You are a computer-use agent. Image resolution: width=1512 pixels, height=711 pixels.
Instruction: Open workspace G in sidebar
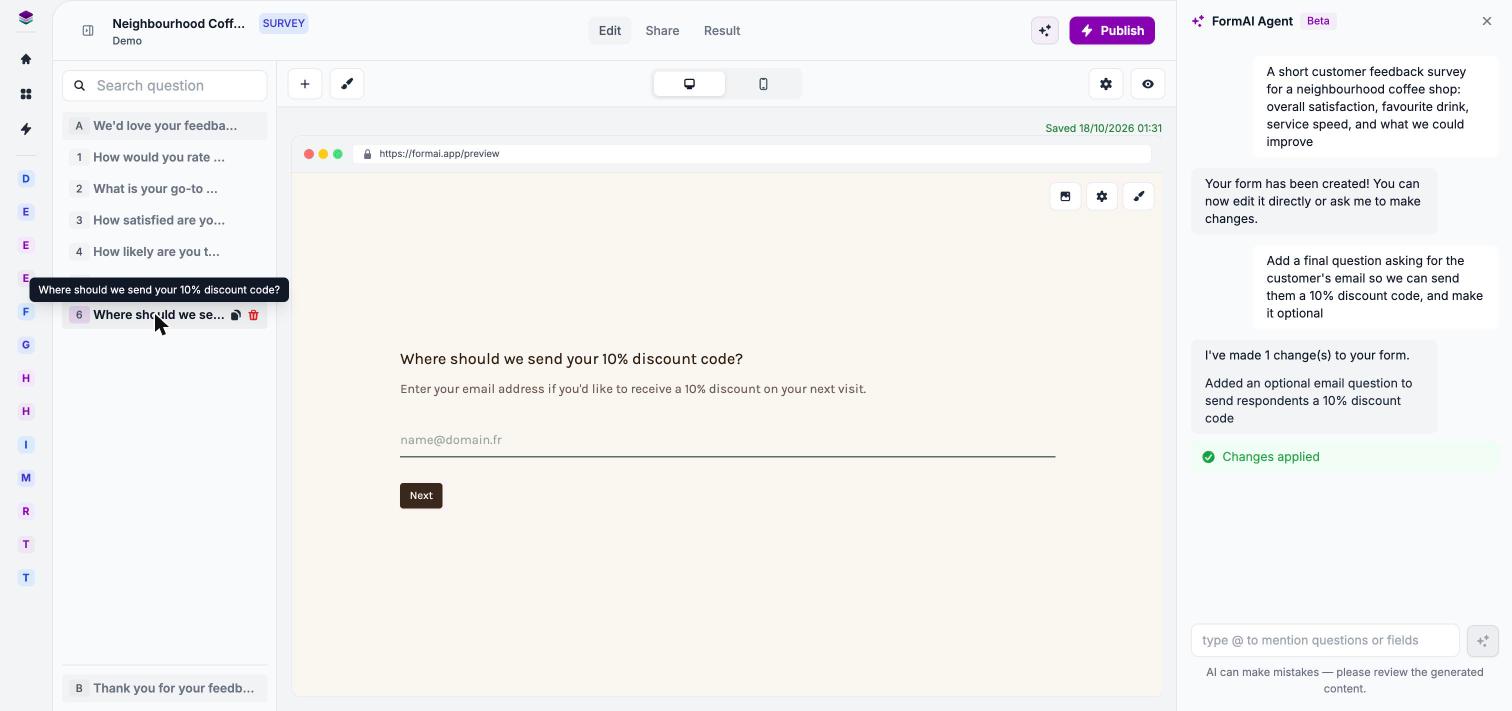point(26,345)
